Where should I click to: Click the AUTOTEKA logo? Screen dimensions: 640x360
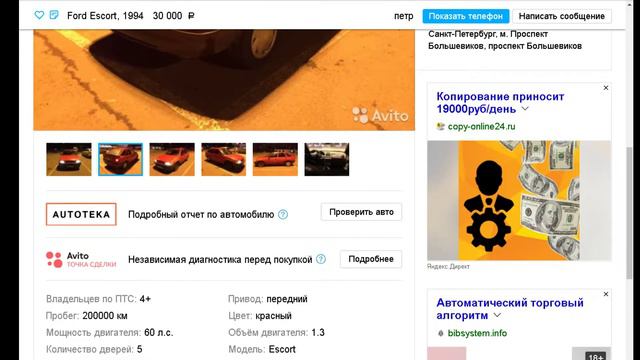click(81, 214)
